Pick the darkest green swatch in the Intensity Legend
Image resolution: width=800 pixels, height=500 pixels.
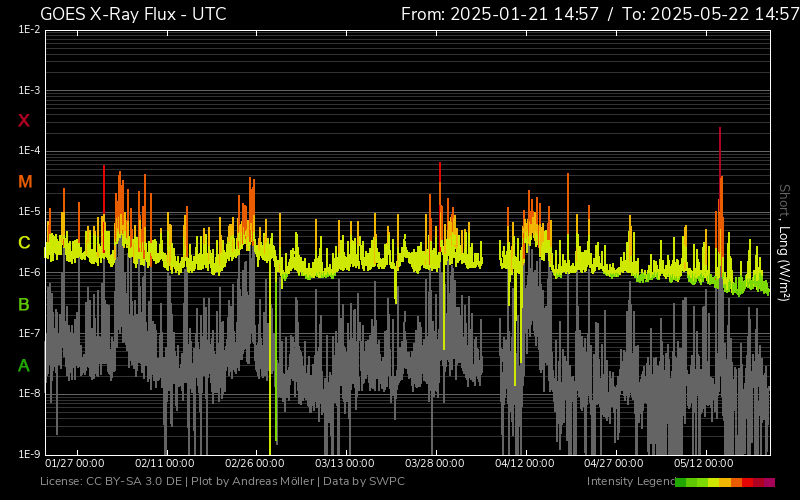[x=681, y=482]
